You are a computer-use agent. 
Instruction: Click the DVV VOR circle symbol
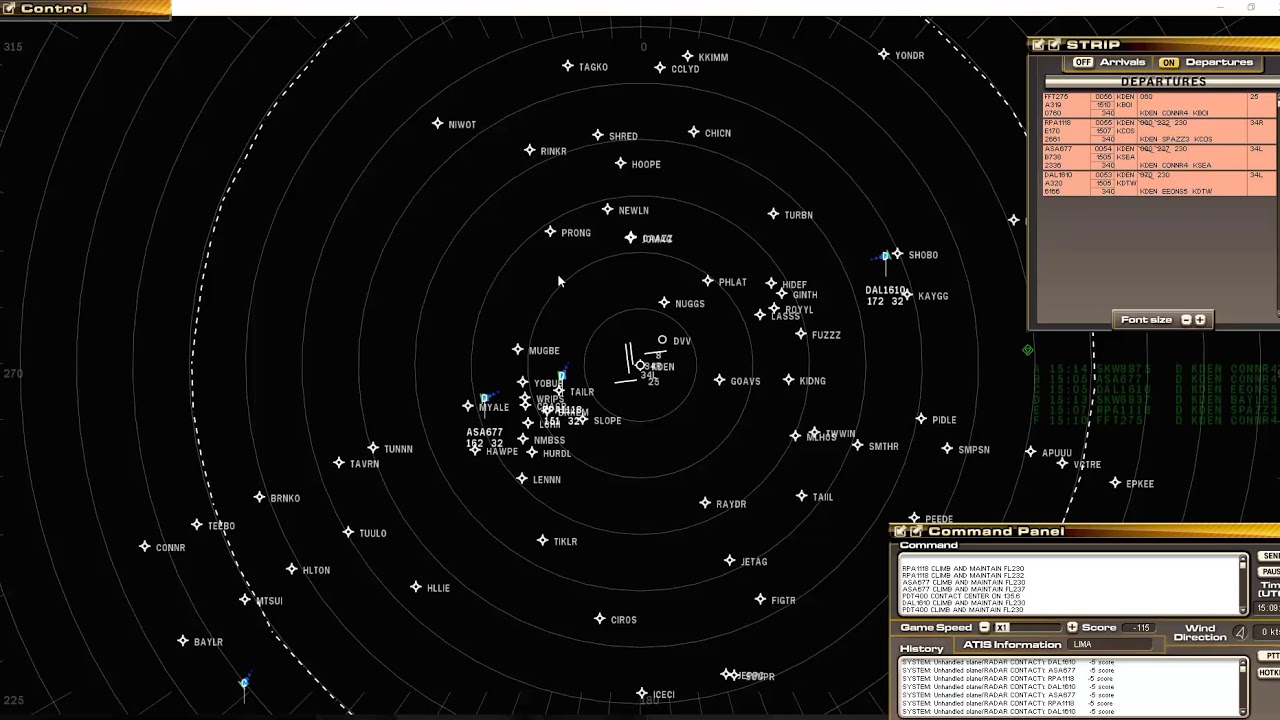(x=662, y=340)
